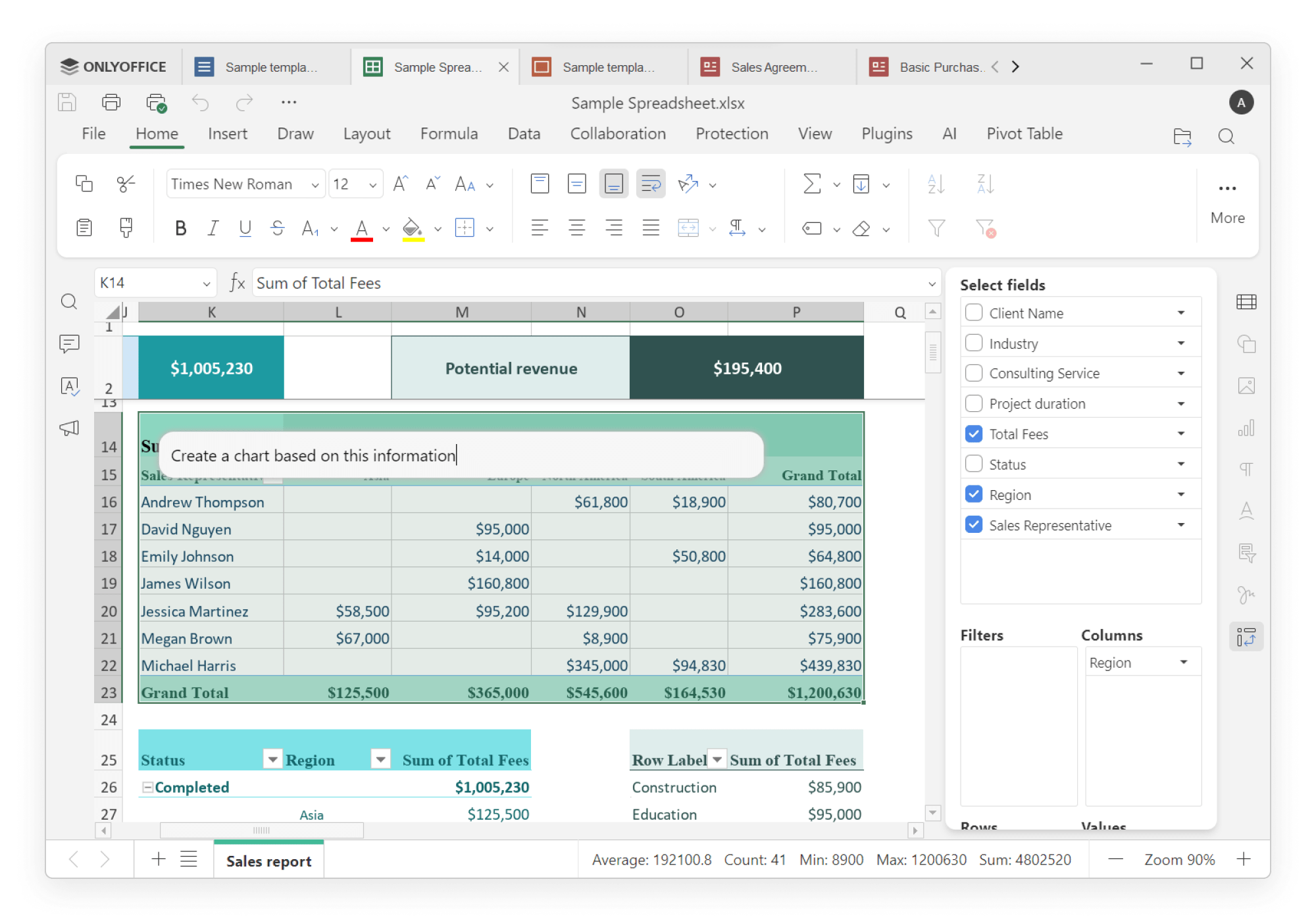
Task: Expand the formula bar
Action: click(932, 284)
